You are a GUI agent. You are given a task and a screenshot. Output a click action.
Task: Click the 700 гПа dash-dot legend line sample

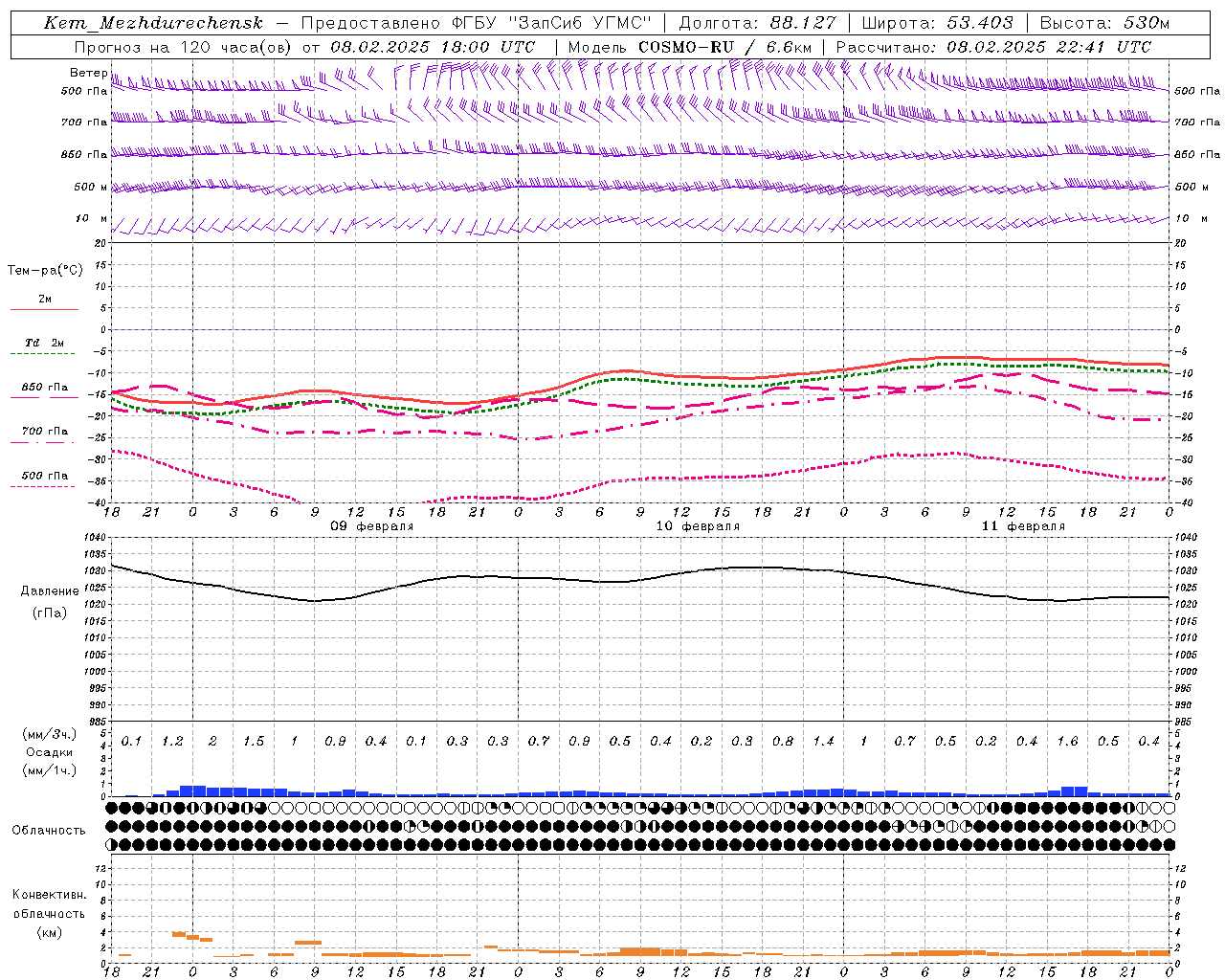[44, 442]
